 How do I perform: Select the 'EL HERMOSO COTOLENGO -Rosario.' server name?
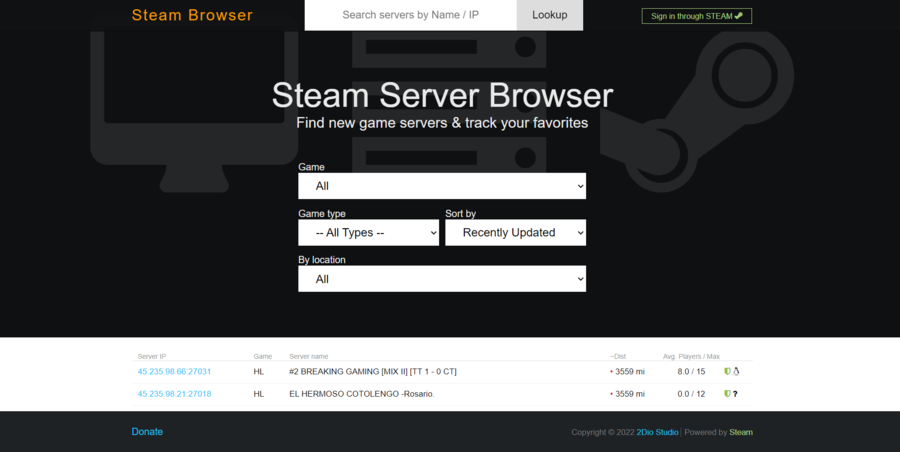pos(362,394)
